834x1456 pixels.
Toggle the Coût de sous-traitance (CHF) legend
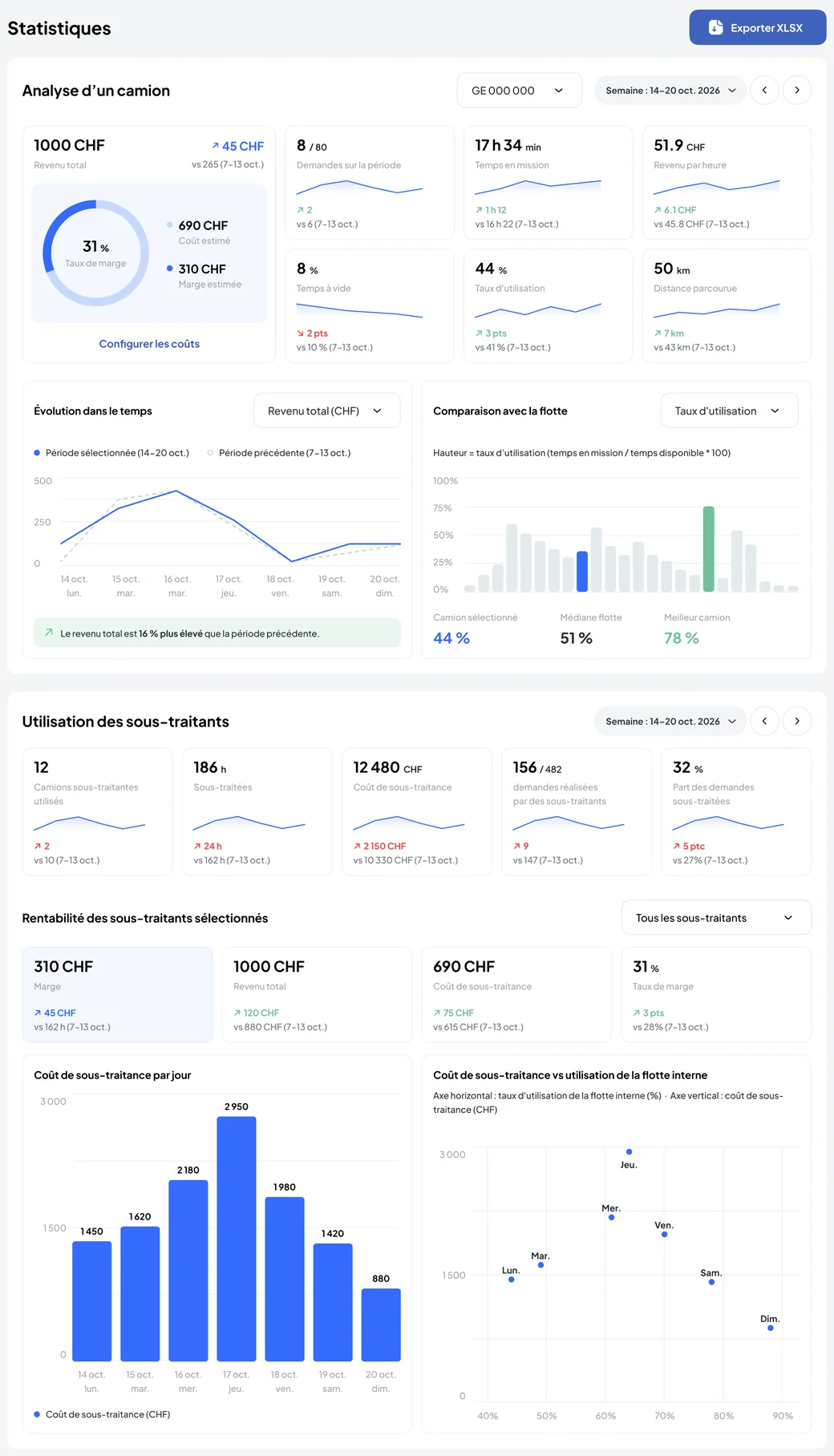coord(103,1414)
